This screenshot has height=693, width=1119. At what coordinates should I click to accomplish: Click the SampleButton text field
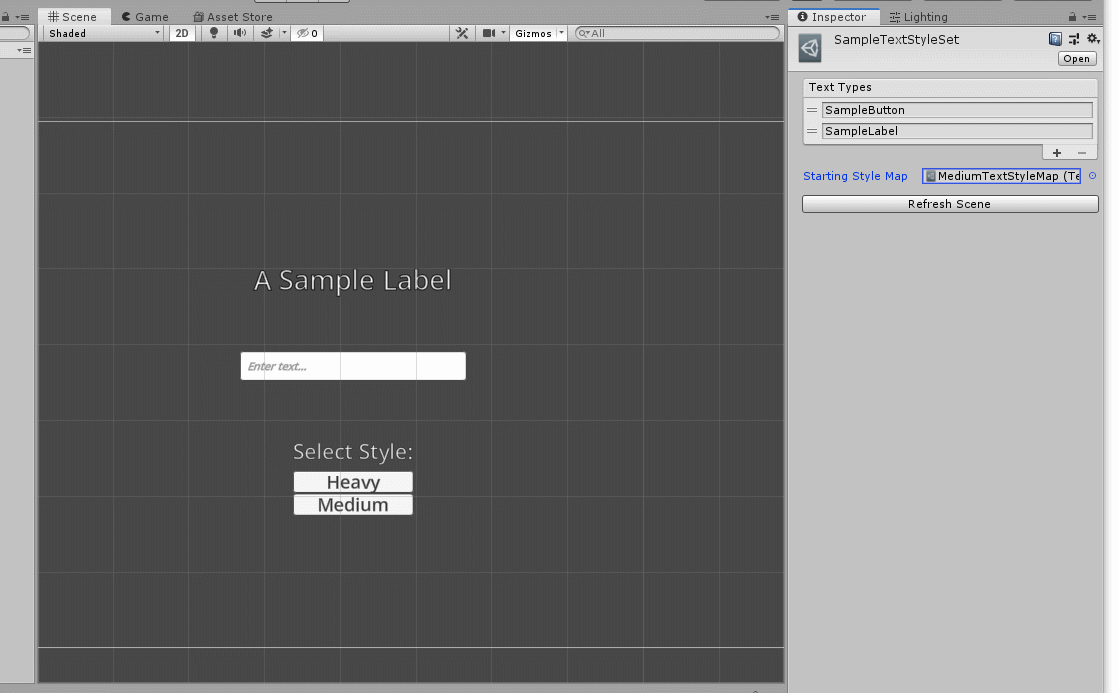[x=957, y=110]
